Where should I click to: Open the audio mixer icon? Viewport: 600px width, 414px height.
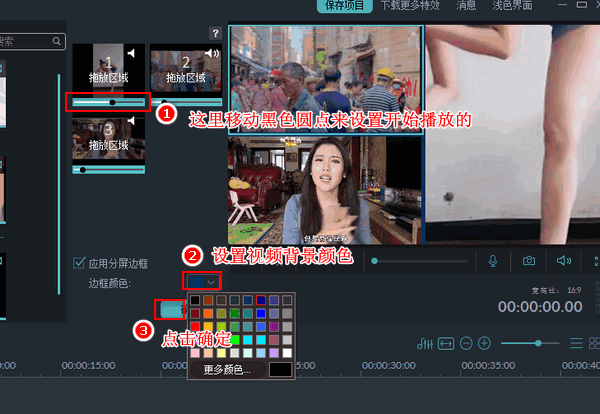click(424, 343)
